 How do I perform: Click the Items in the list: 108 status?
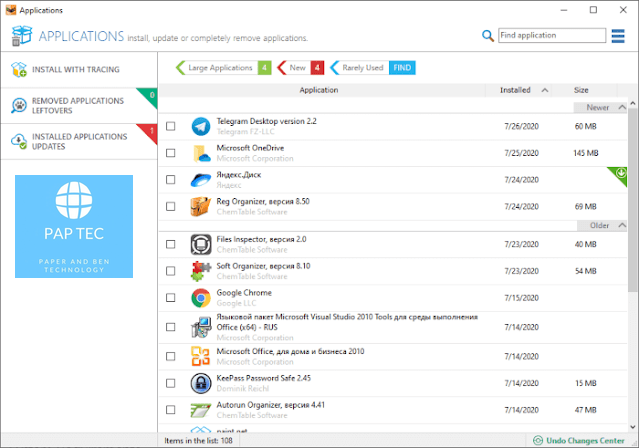[198, 440]
